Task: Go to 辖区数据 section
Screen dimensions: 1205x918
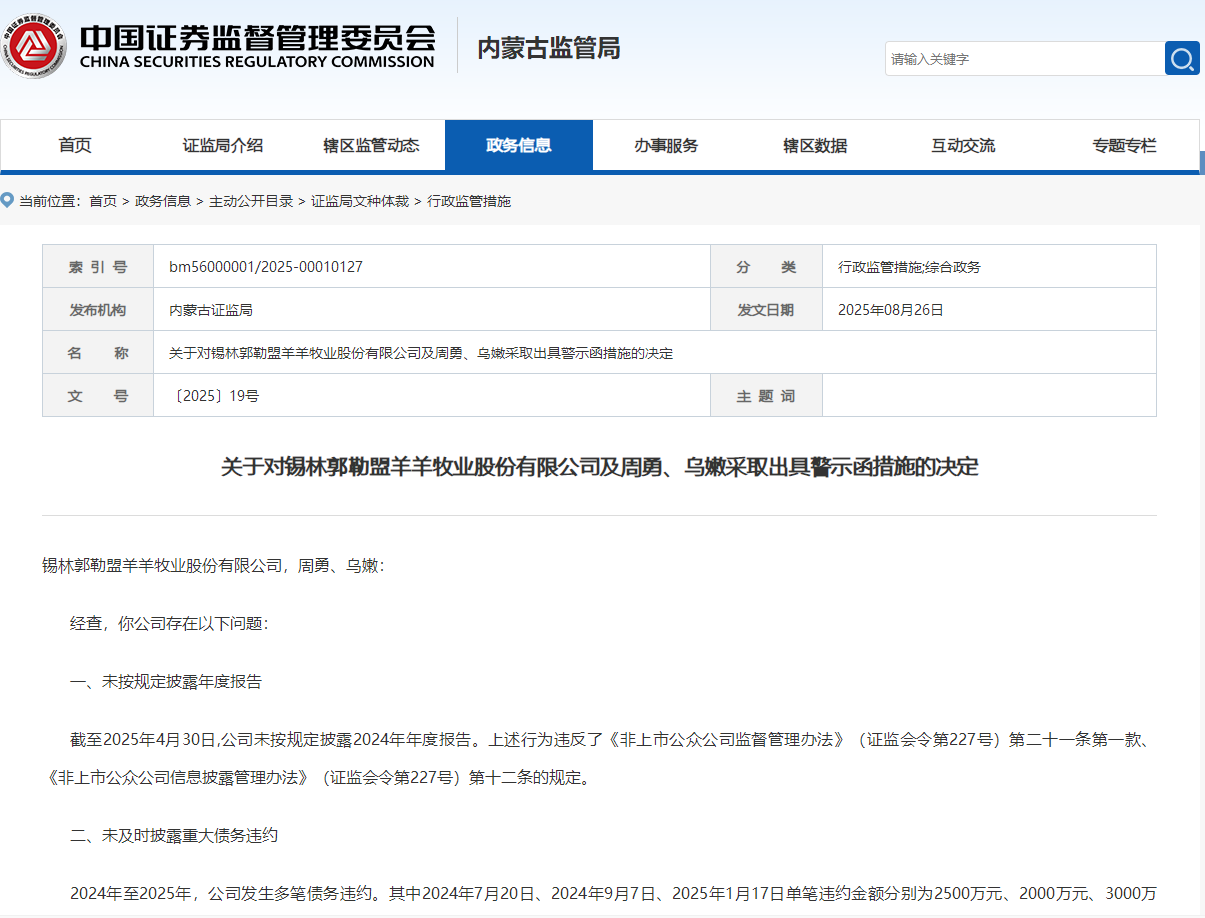Action: (815, 146)
